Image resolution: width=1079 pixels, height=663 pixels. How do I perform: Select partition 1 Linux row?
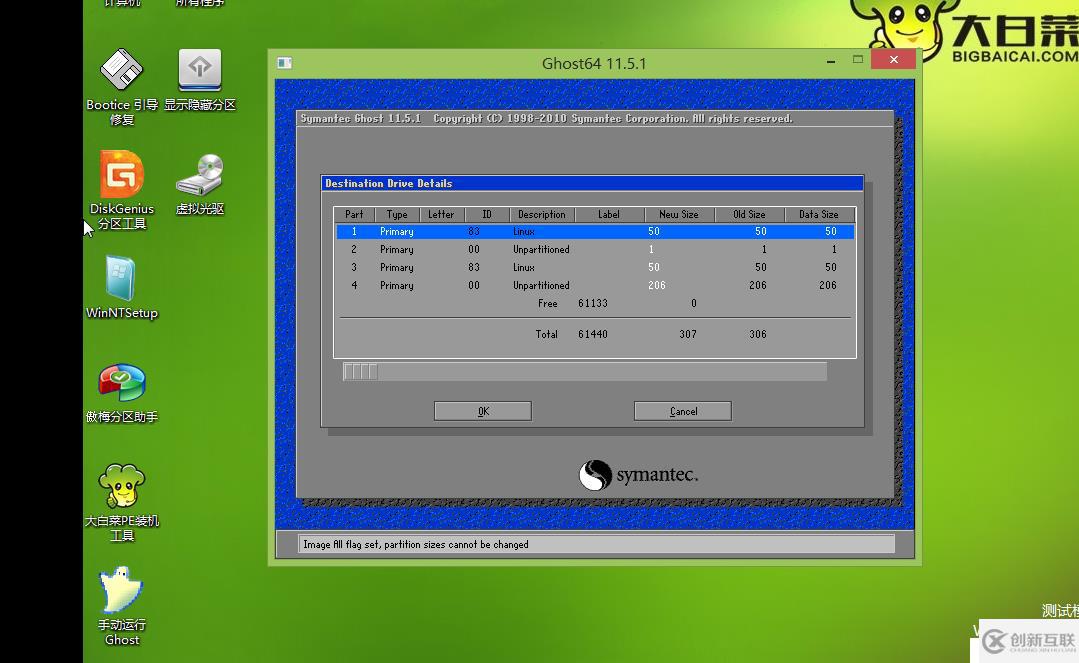coord(594,232)
